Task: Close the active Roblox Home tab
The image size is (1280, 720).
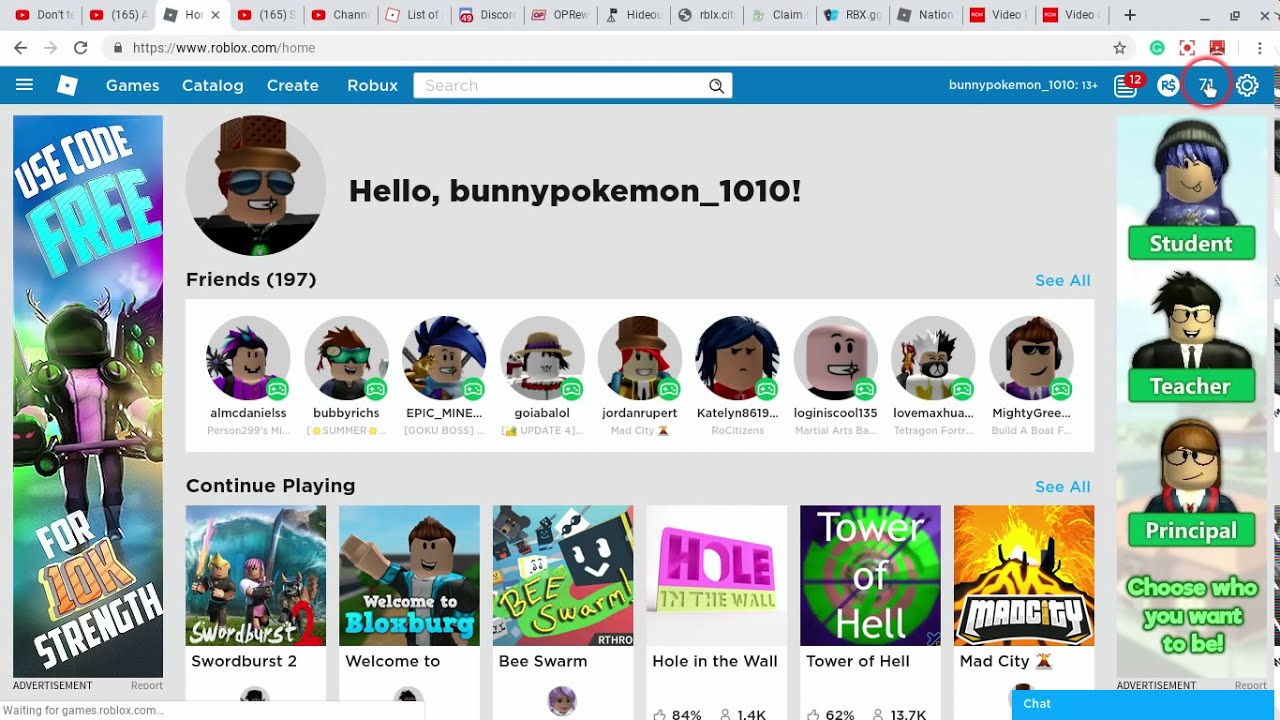Action: (x=215, y=15)
